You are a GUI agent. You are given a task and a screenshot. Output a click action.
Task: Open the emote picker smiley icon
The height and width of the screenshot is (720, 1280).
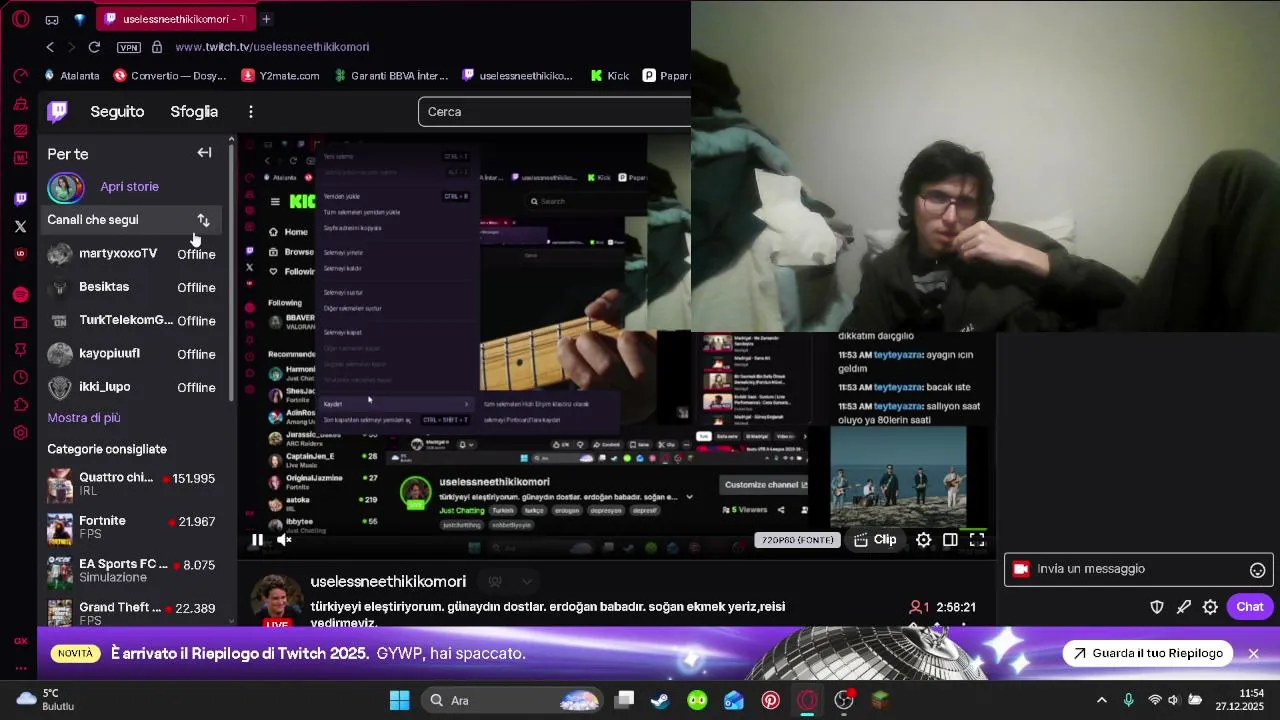(1257, 570)
